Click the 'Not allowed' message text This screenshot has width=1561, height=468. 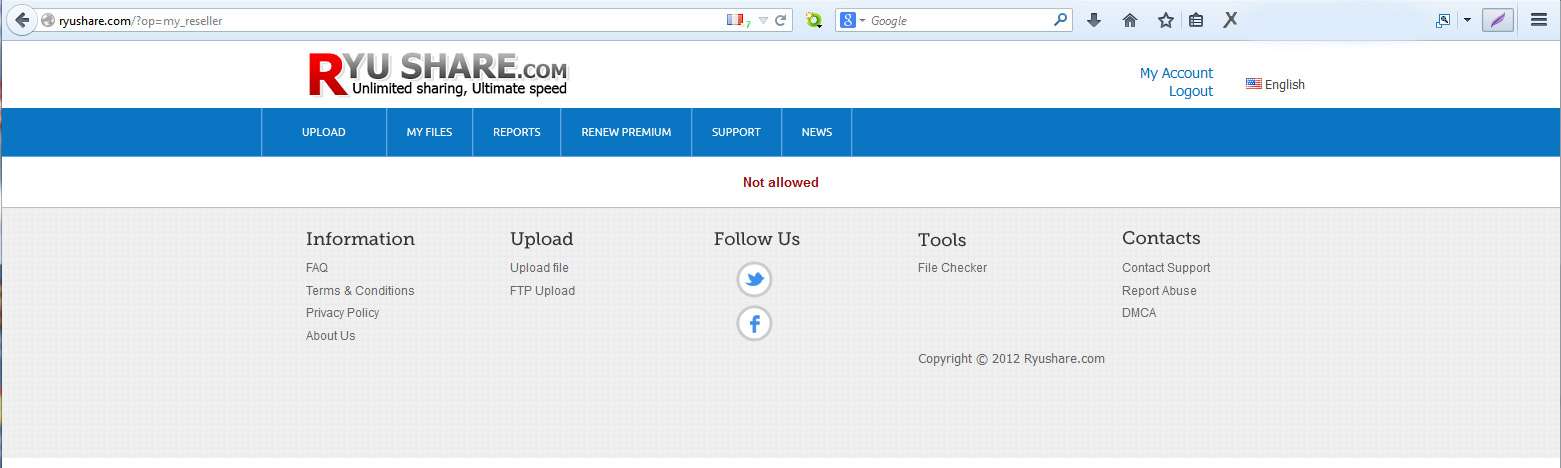(x=781, y=182)
